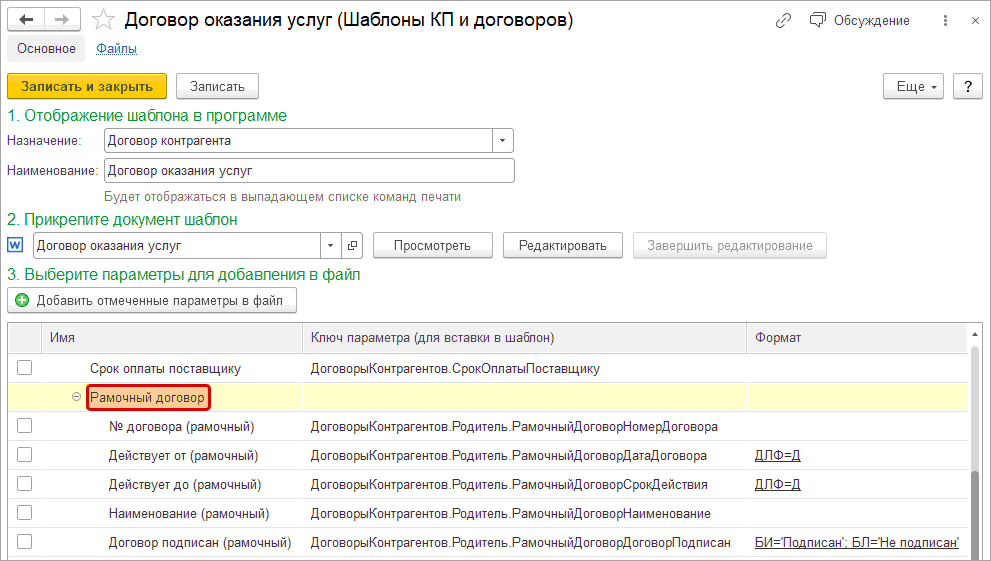Tick the № договора (рамочный) checkbox

24,426
